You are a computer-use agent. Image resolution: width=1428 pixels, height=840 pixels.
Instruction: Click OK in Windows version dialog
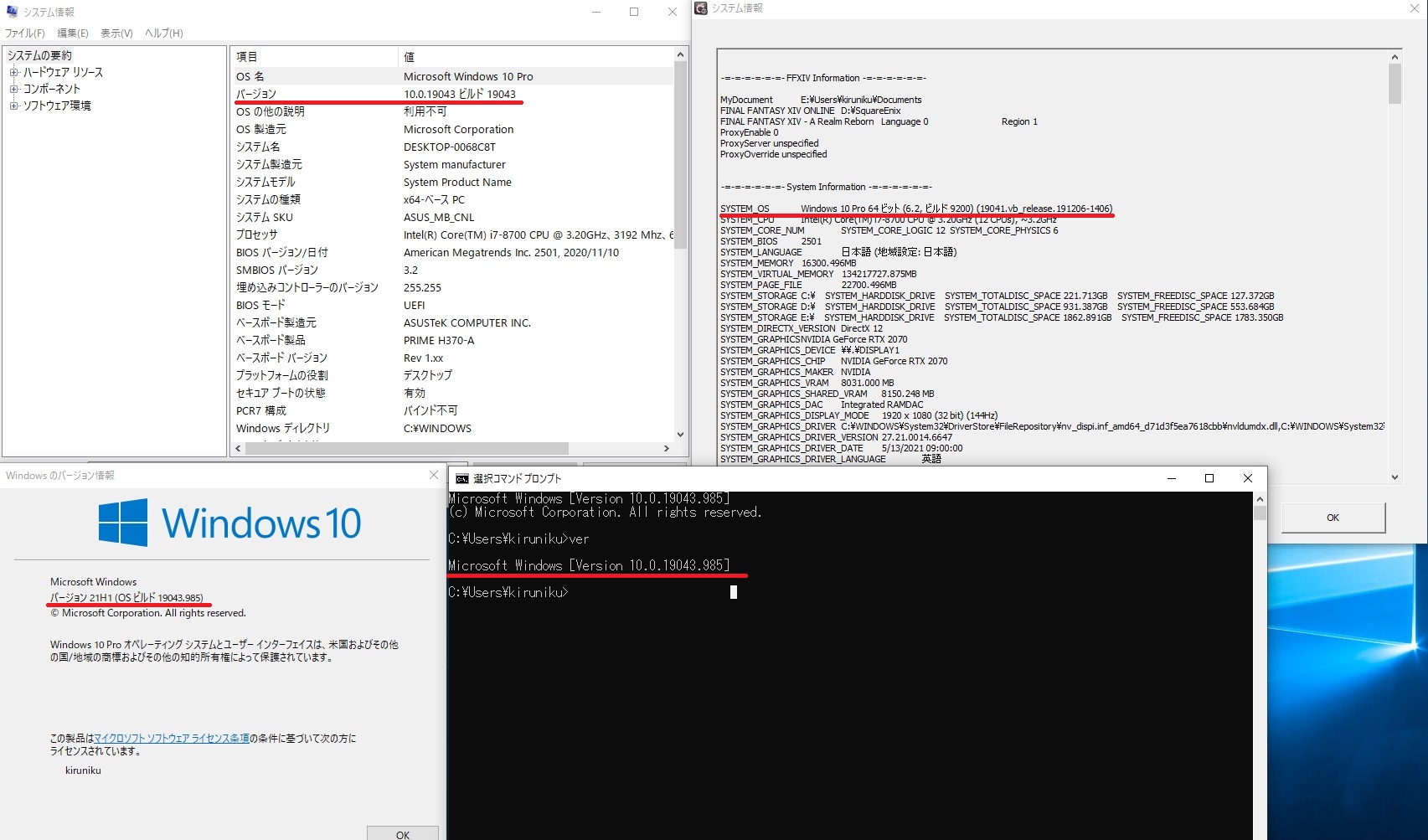click(x=403, y=834)
